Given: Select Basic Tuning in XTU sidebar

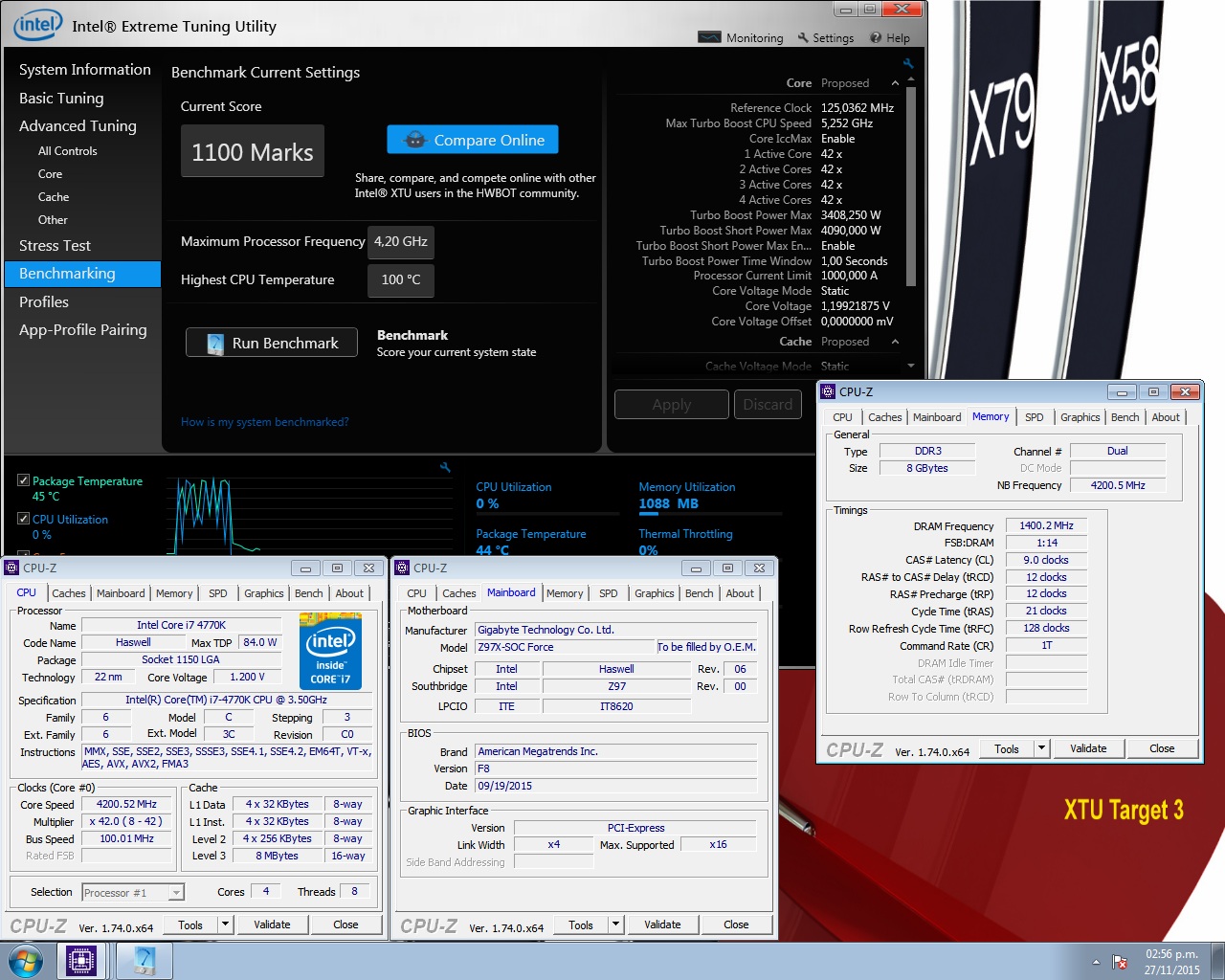Looking at the screenshot, I should 61,98.
